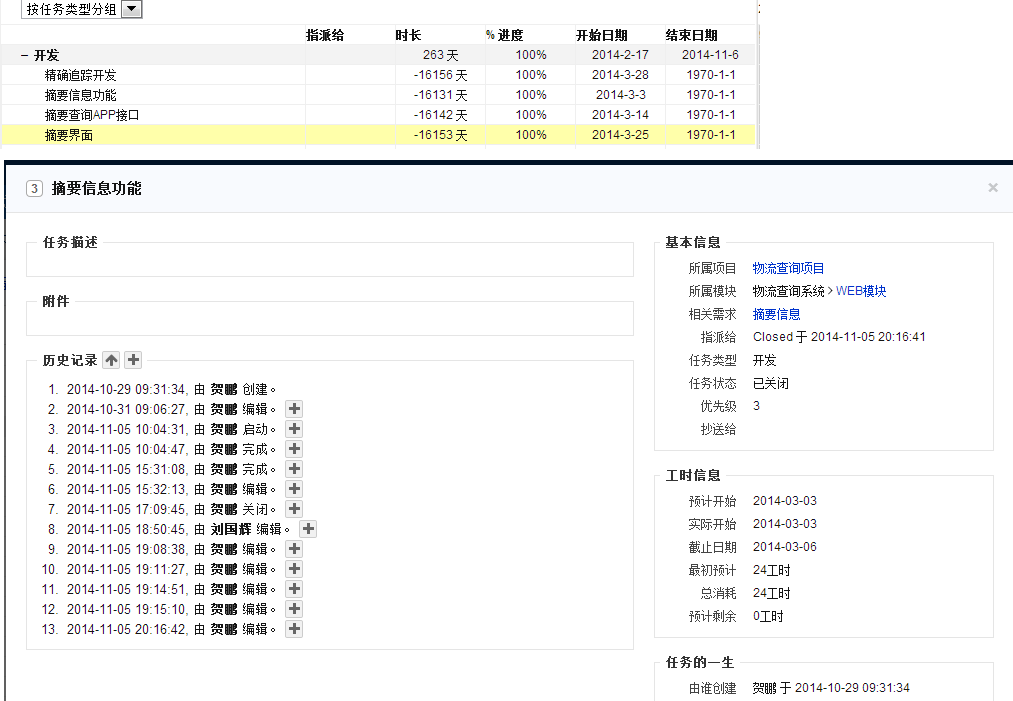Collapse the 开发 task group

coord(24,56)
